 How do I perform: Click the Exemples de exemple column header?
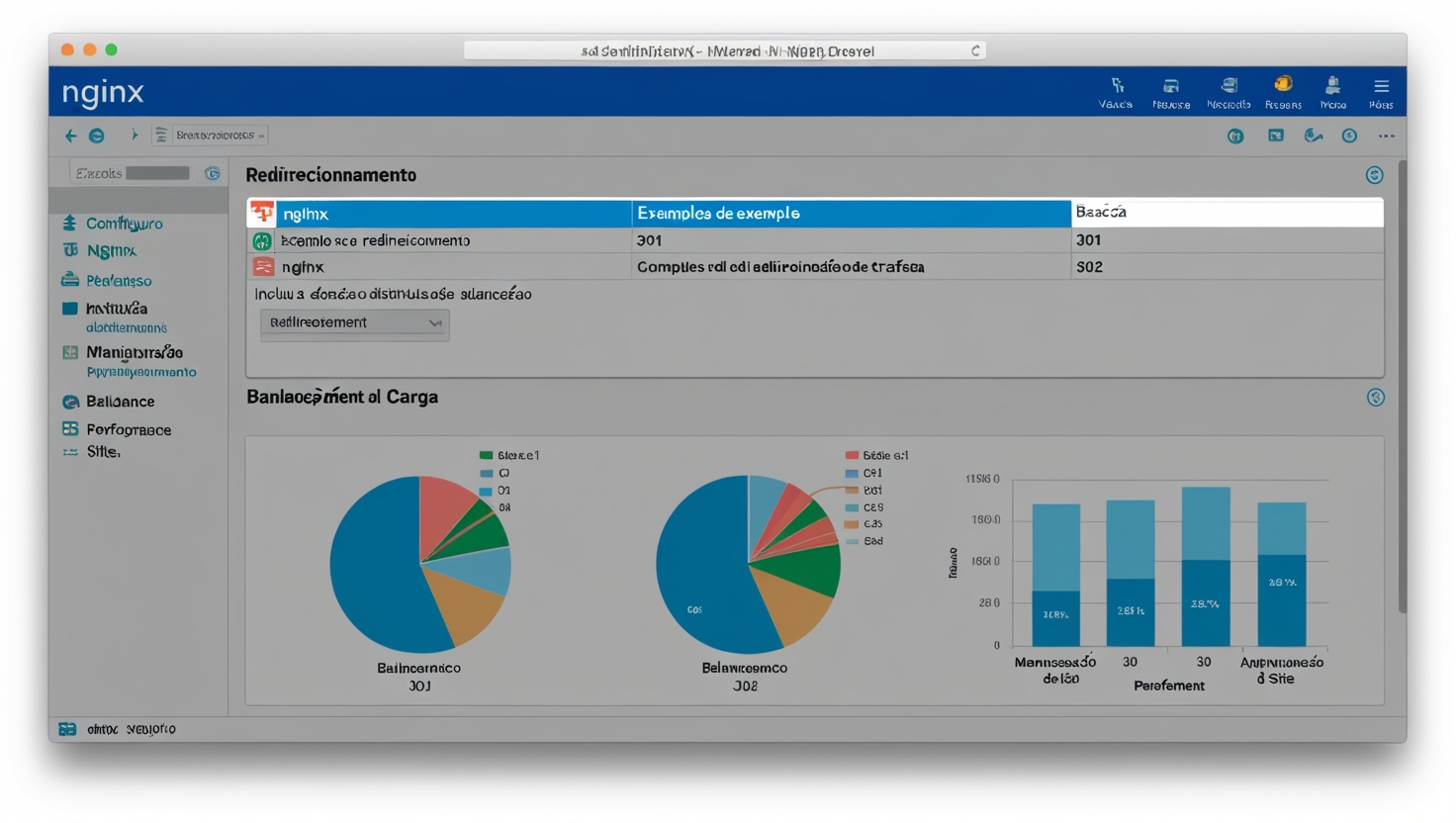pos(851,214)
